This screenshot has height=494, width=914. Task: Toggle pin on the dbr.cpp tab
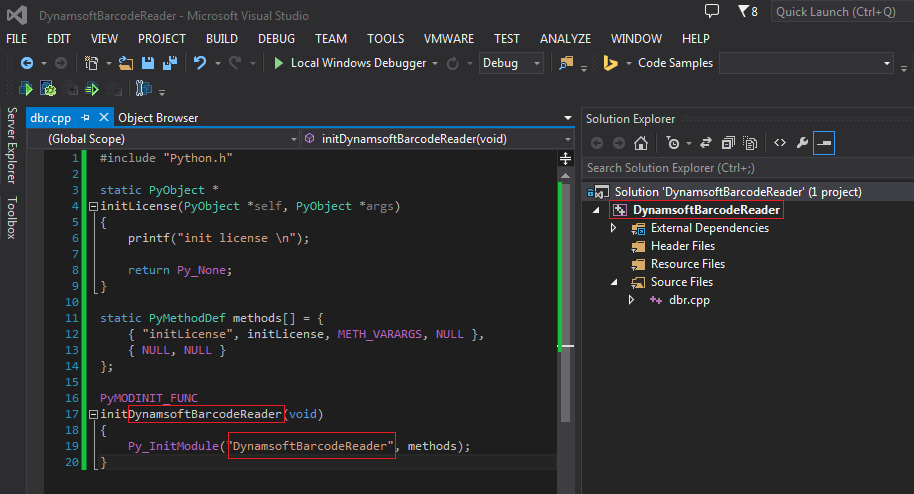pyautogui.click(x=86, y=118)
